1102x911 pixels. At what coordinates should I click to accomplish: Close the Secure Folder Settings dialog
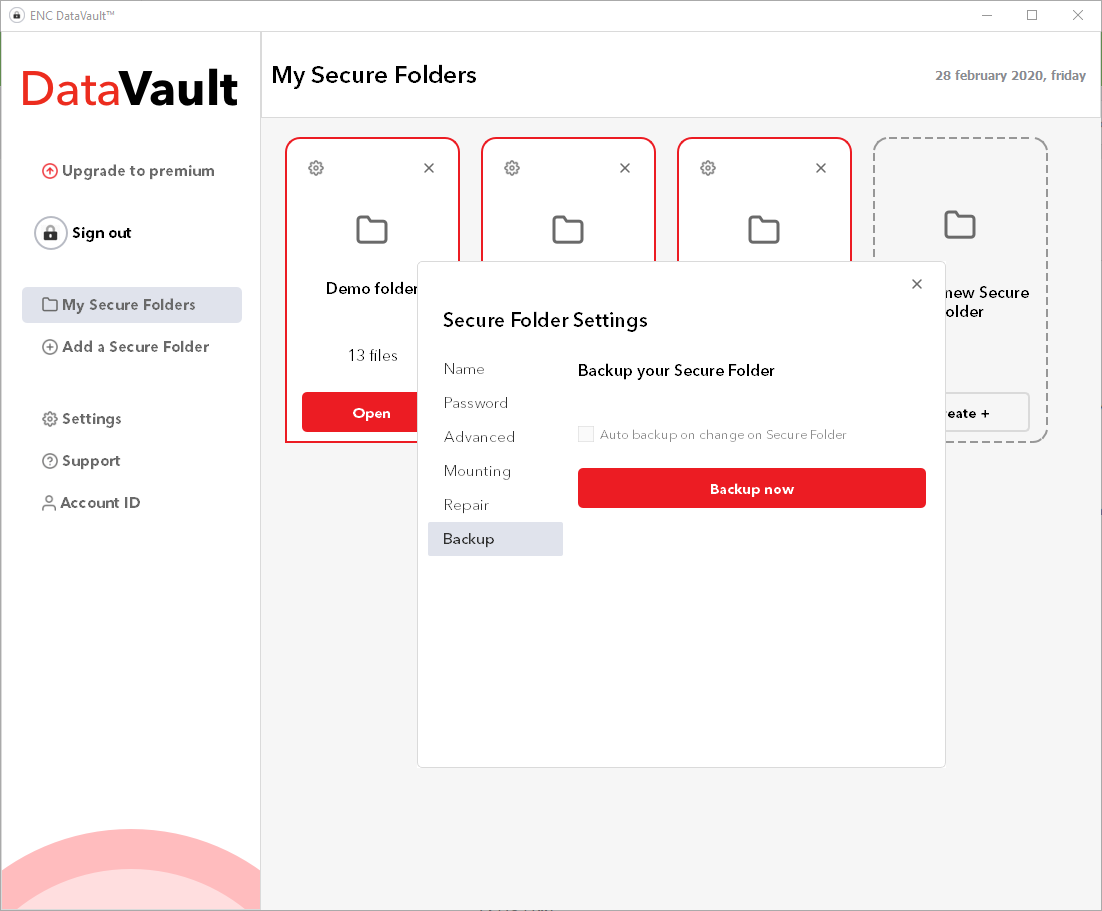(x=916, y=284)
